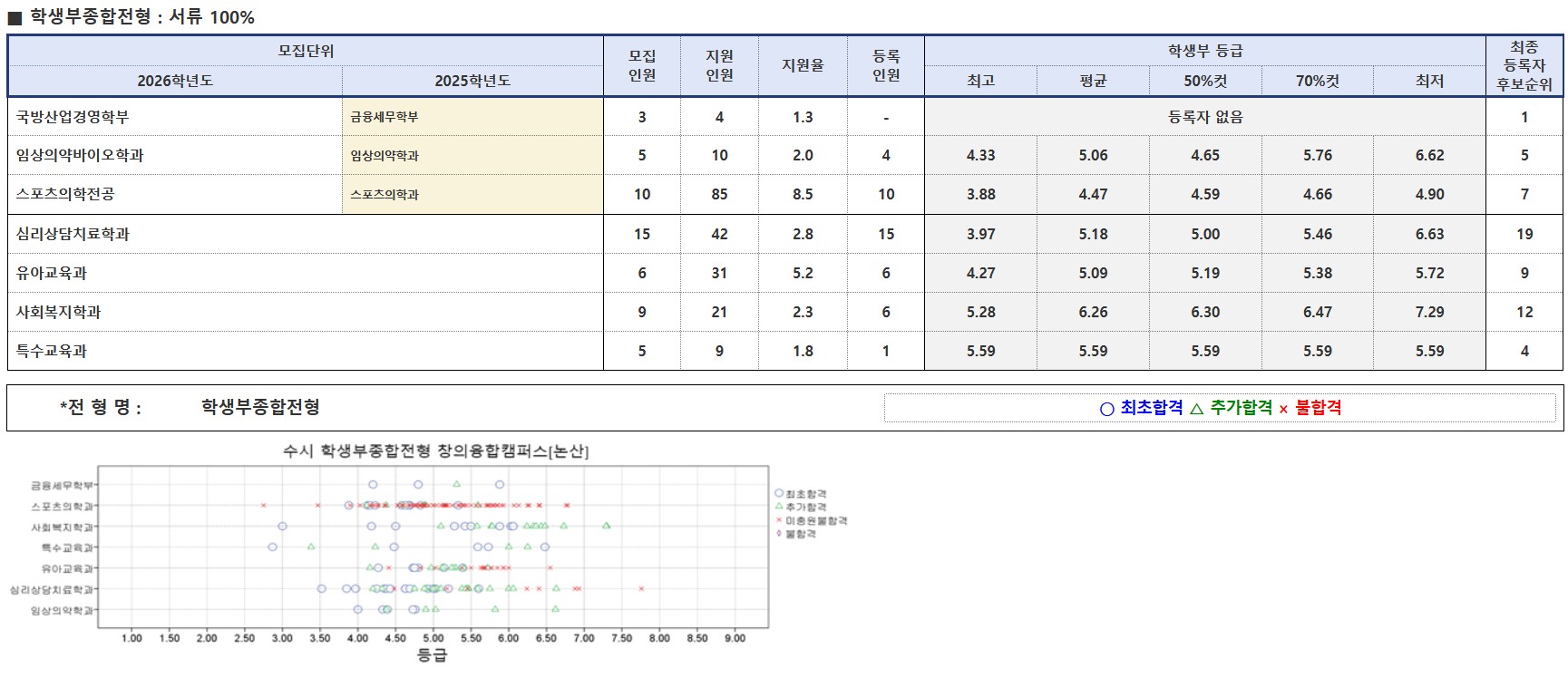This screenshot has height=678, width=1568.
Task: Click 불합격 diamond marker in chart legend
Action: pyautogui.click(x=778, y=534)
